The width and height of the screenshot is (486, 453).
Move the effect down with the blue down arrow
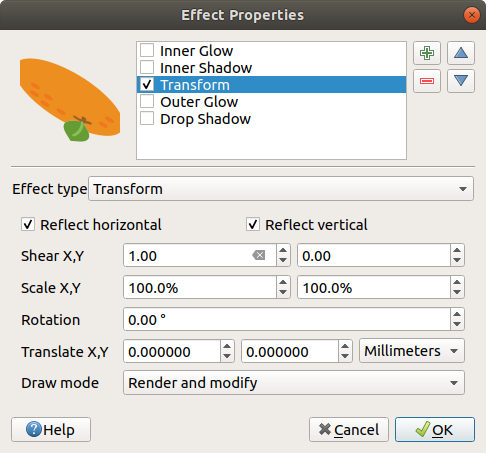click(461, 81)
